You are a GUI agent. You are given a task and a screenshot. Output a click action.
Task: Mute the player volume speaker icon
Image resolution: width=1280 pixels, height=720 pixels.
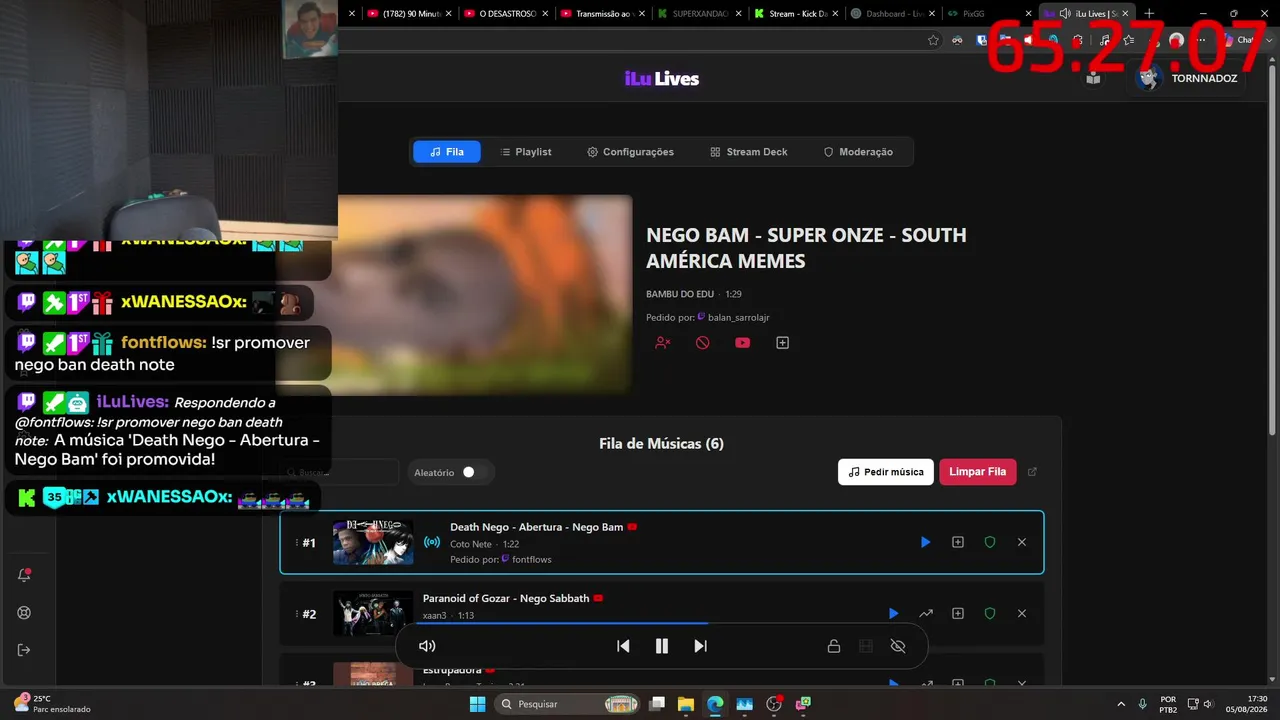427,646
